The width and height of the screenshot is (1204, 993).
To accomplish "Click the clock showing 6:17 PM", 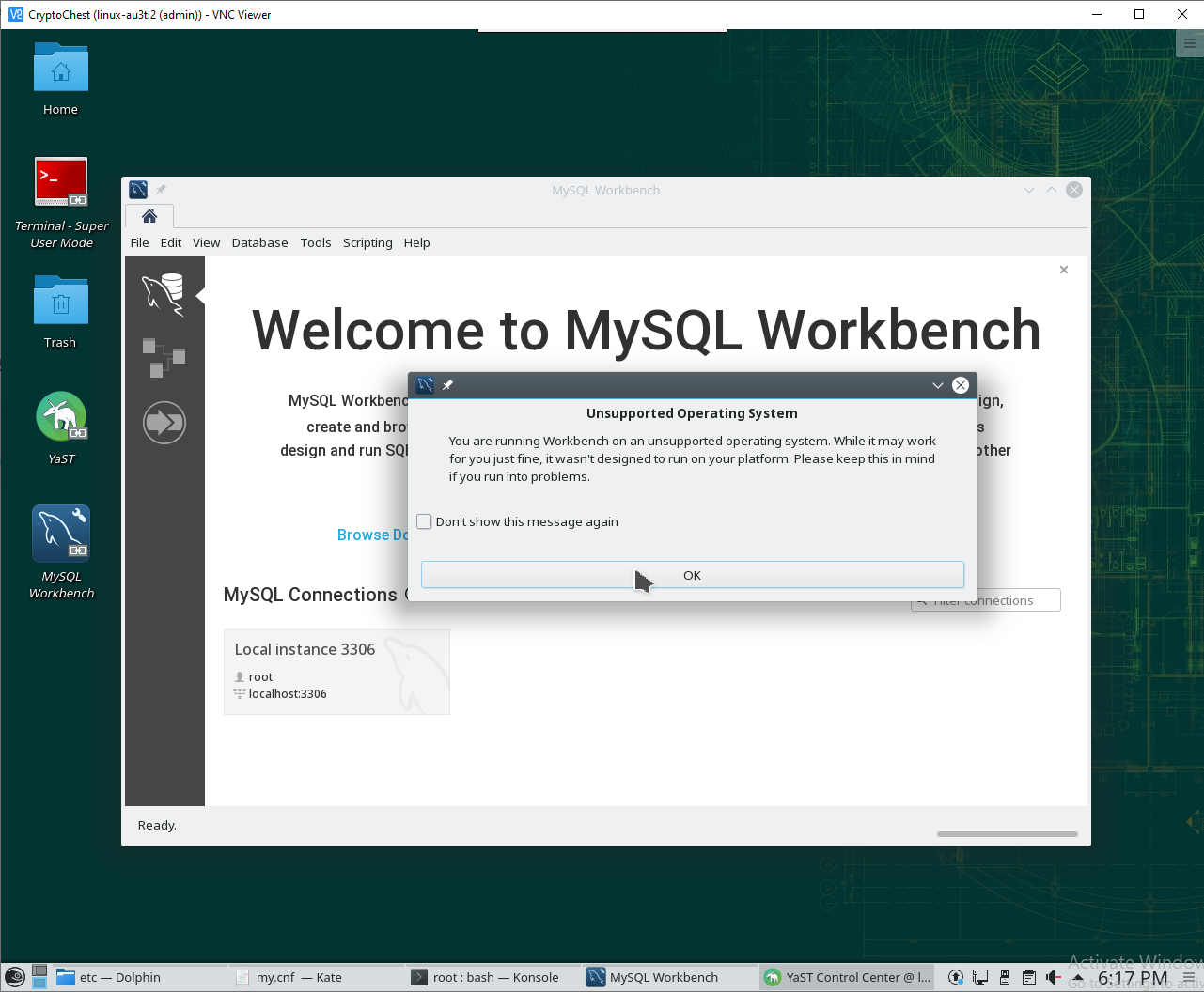I will [x=1133, y=978].
